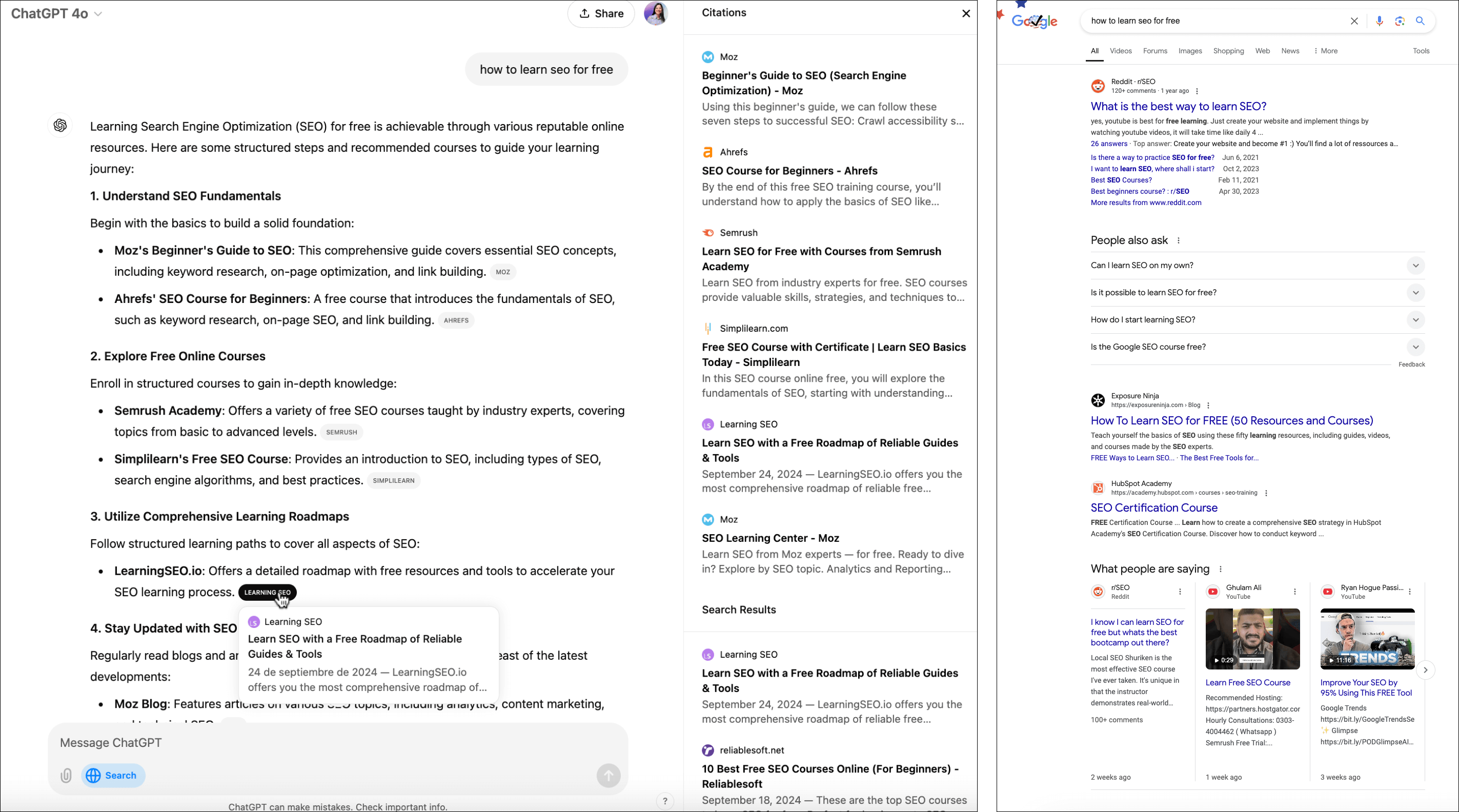Close the Citations panel

(x=966, y=14)
